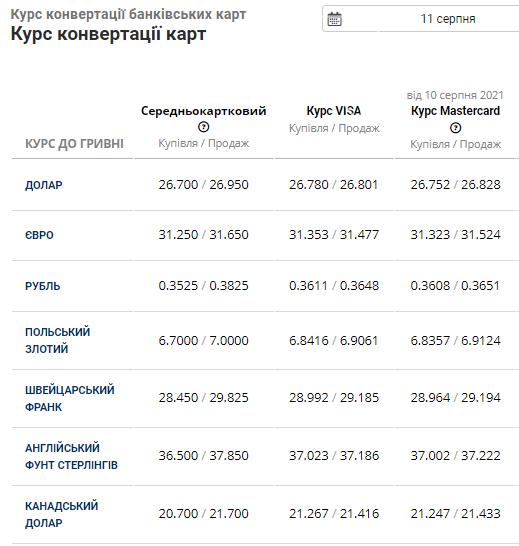This screenshot has height=546, width=519.
Task: Click the Курс конвертації банківських карт breadcrumb
Action: (x=128, y=14)
